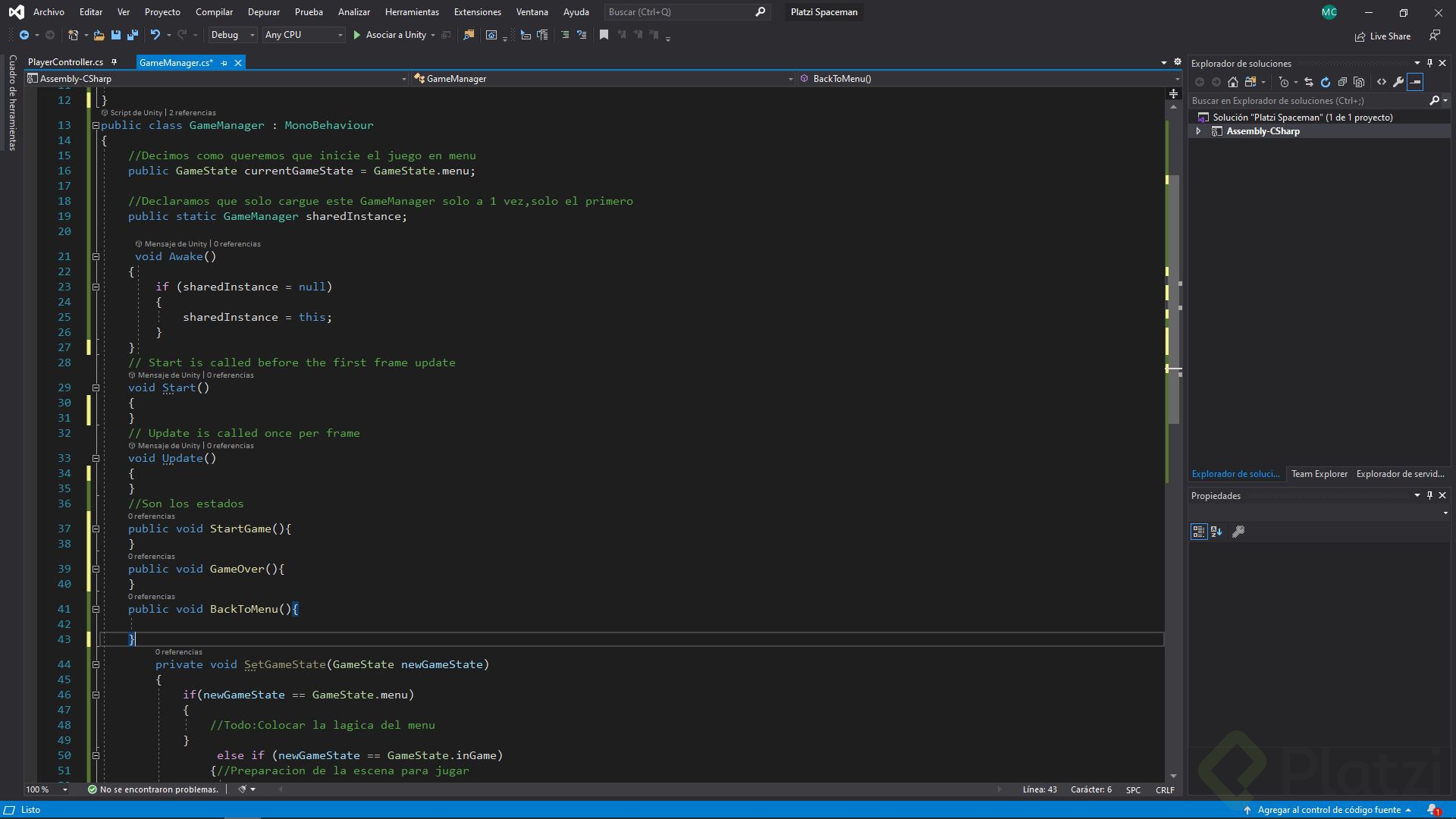This screenshot has height=819, width=1456.
Task: Toggle categorized view in Propiedades panel
Action: [x=1198, y=532]
